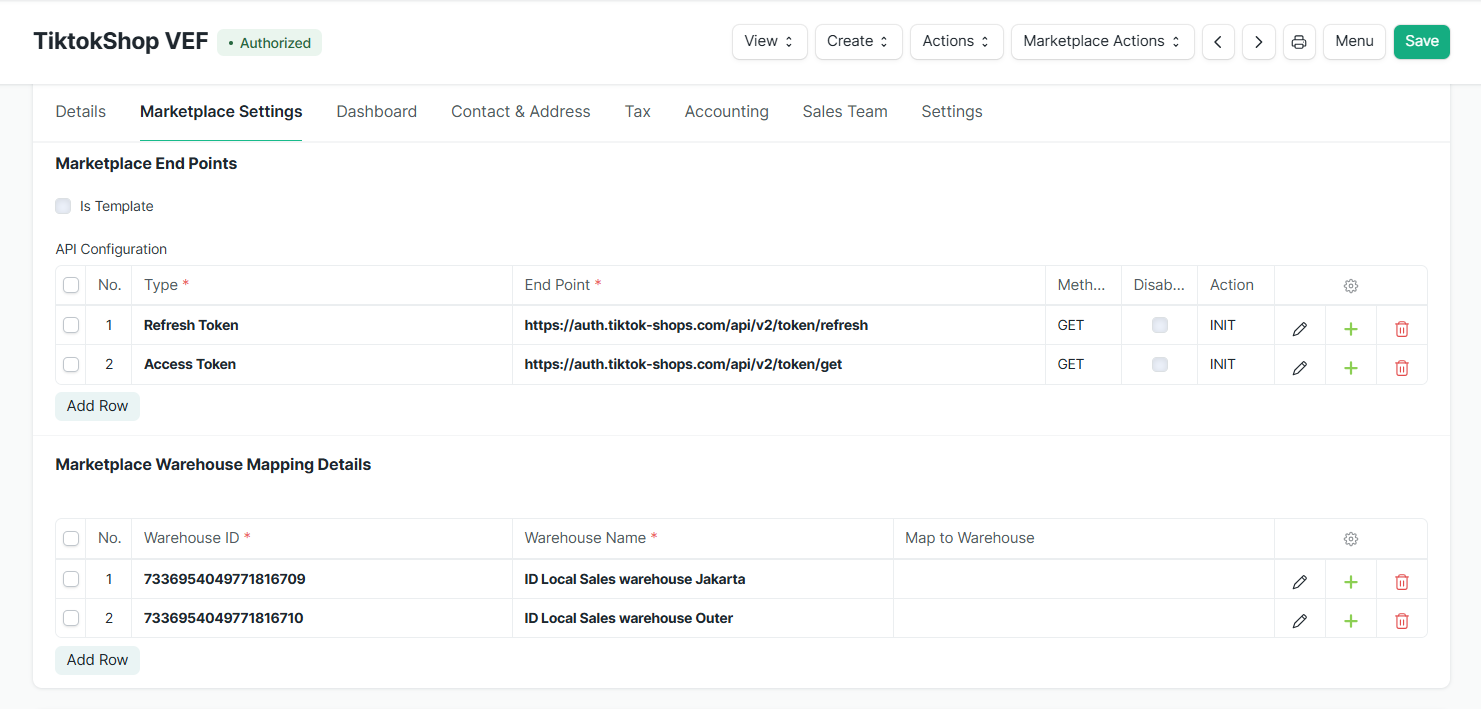The width and height of the screenshot is (1481, 709).
Task: Toggle Disabled checkbox for Access Token row
Action: [x=1160, y=364]
